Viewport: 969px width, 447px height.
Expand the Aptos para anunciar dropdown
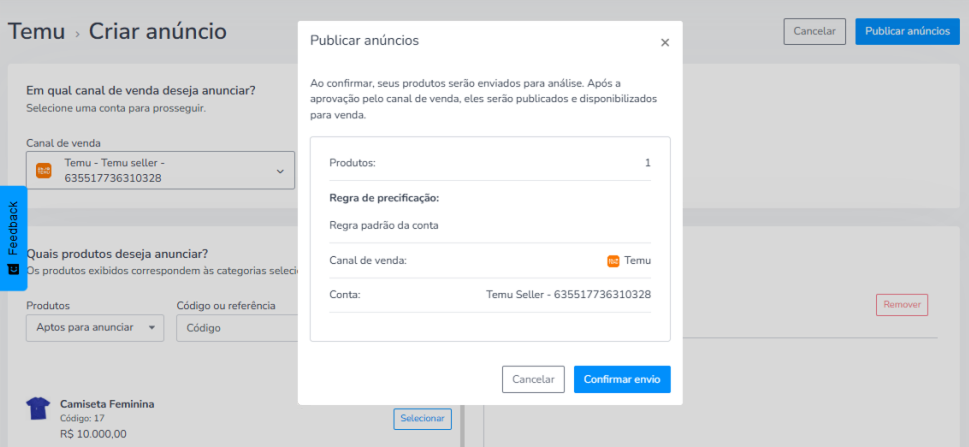tap(95, 328)
